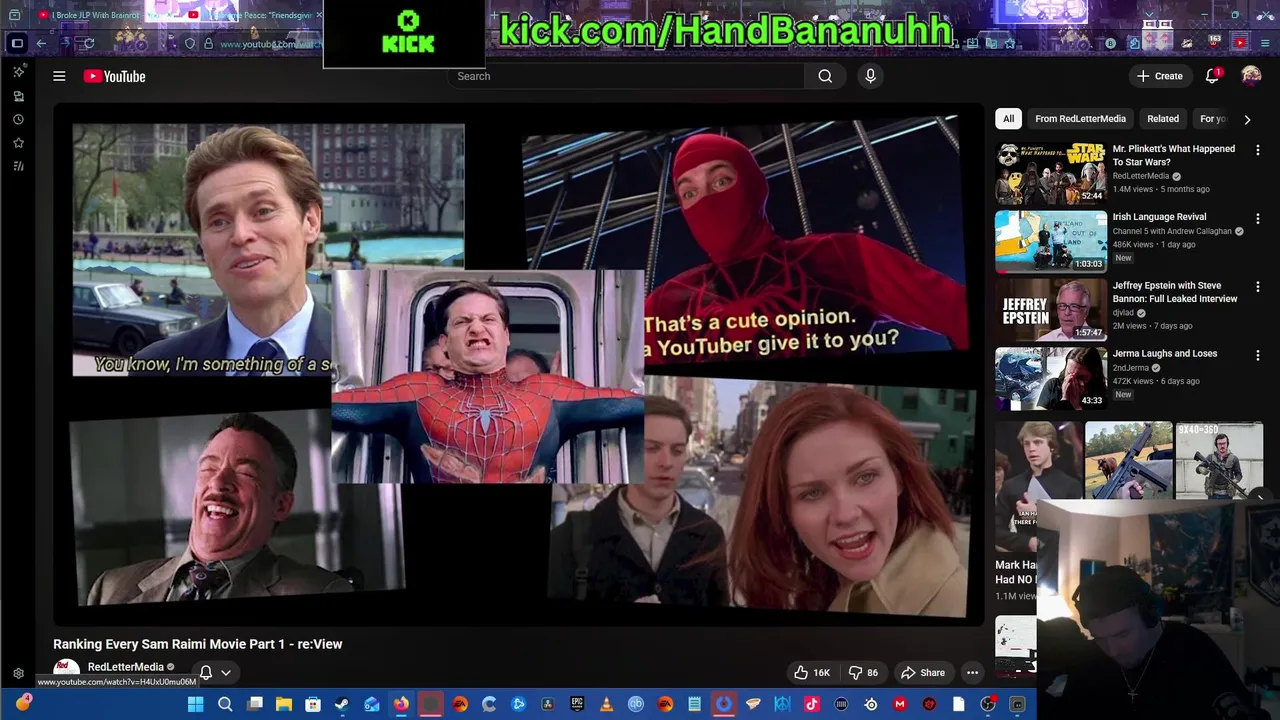Click the Irish Language Revival thumbnail
1280x720 pixels.
1050,241
